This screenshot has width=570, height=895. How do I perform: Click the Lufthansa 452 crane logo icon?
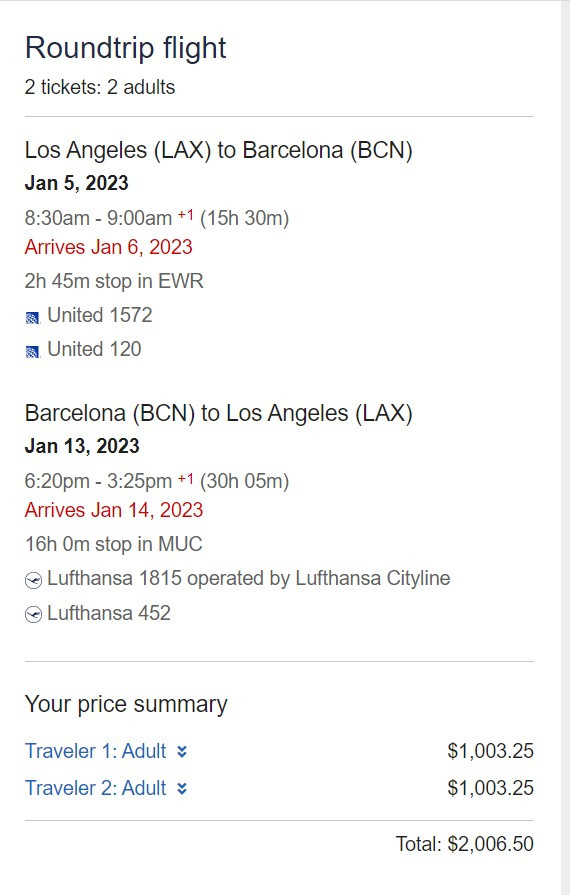coord(33,615)
